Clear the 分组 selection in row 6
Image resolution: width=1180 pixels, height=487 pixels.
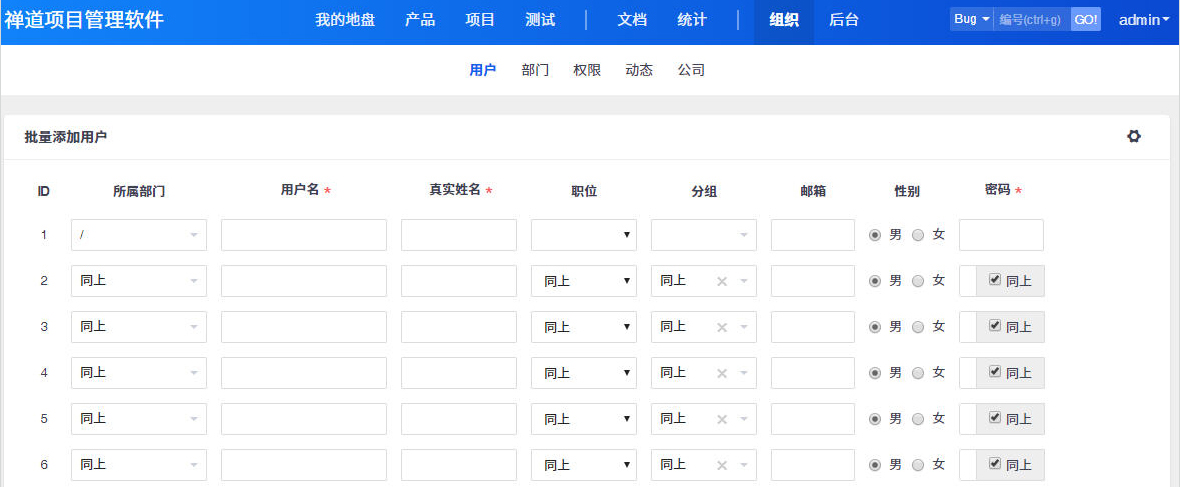coord(721,465)
